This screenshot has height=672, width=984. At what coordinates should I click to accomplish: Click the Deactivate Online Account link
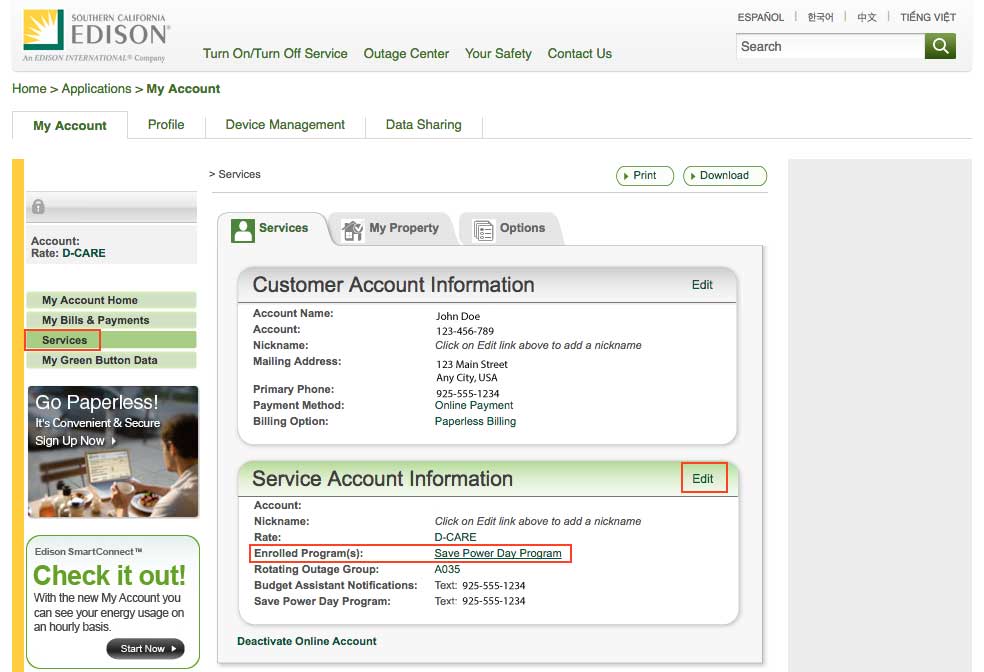[x=307, y=641]
